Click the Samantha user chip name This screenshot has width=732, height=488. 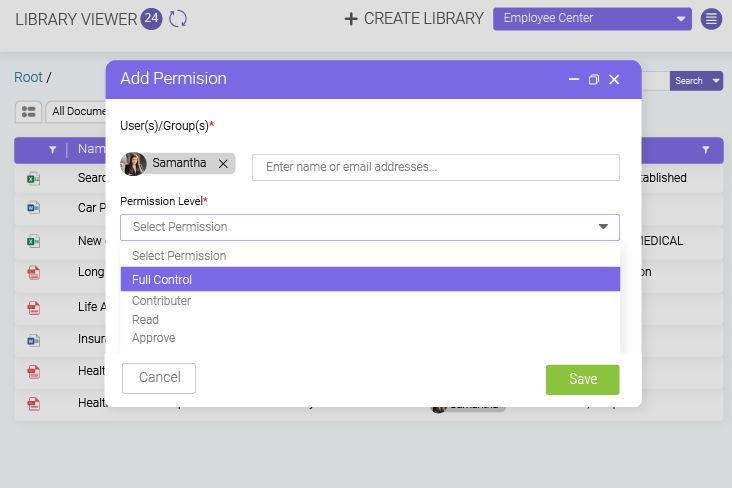tap(179, 163)
